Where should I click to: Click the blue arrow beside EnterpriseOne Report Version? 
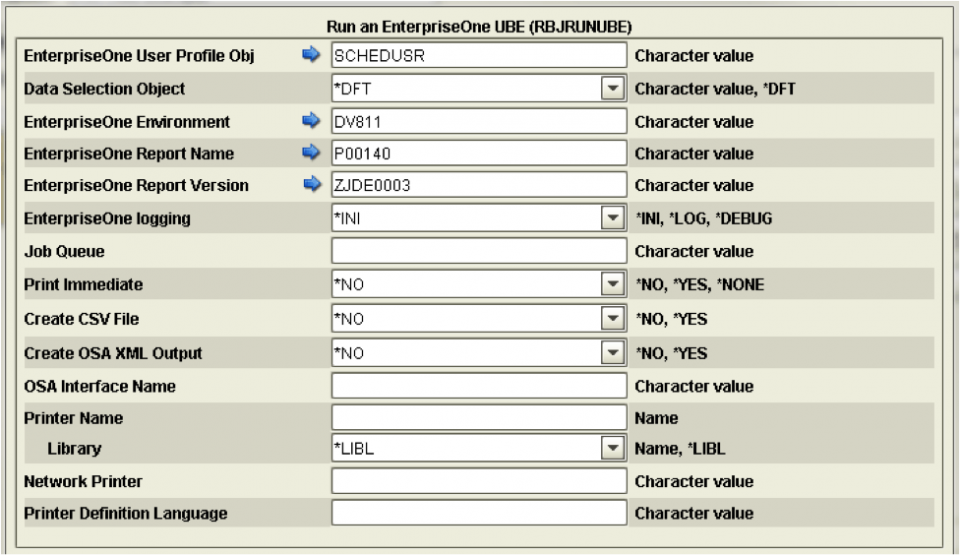point(312,184)
